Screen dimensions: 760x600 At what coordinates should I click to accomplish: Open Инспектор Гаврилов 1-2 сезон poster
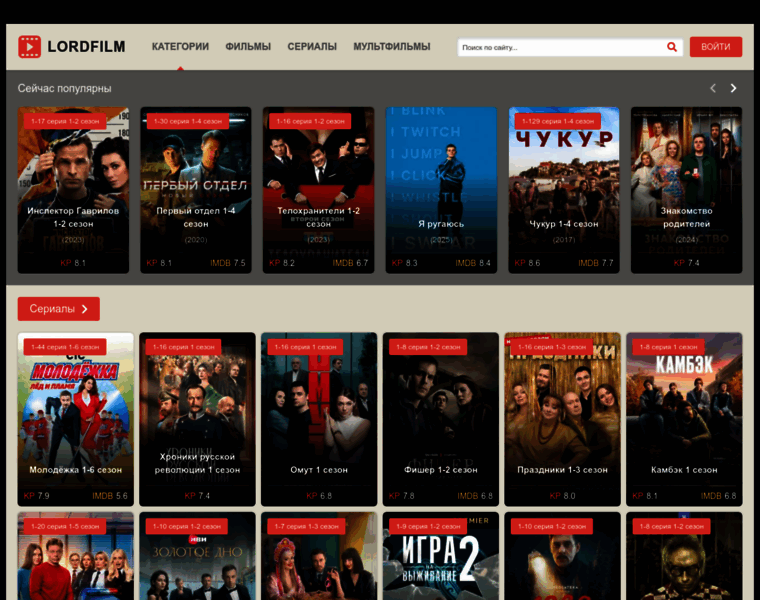[73, 190]
